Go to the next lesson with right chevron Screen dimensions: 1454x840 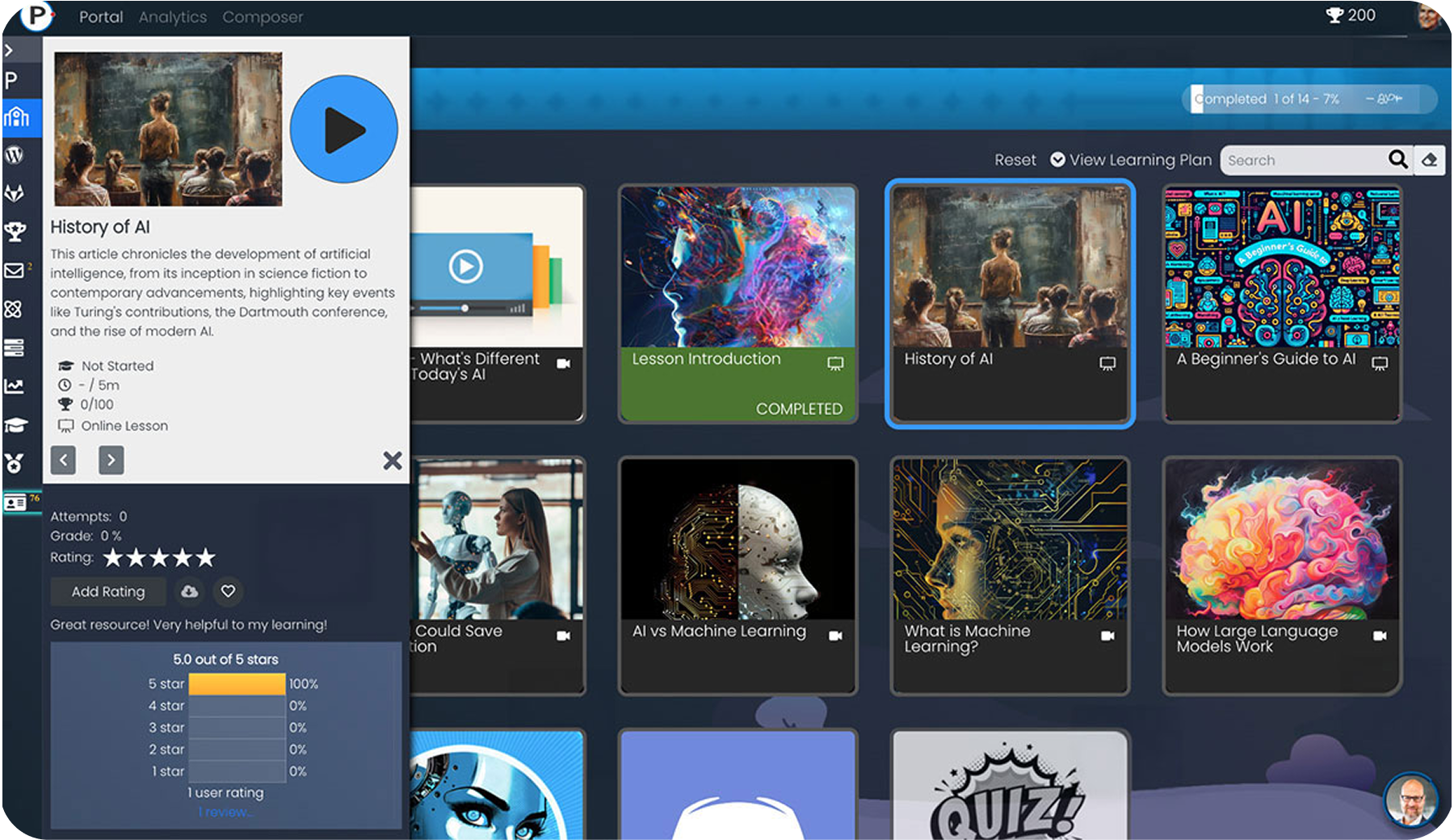click(111, 460)
